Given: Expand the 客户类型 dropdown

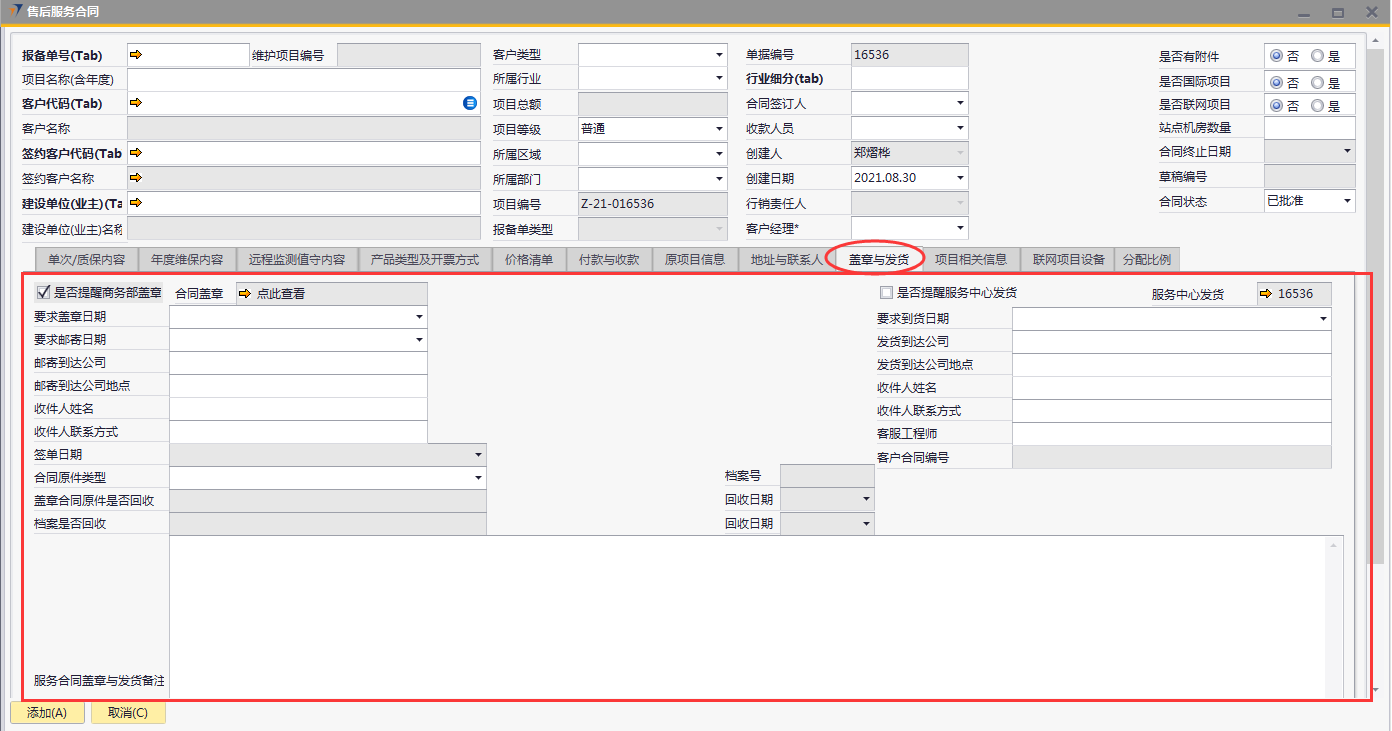Looking at the screenshot, I should pyautogui.click(x=718, y=55).
